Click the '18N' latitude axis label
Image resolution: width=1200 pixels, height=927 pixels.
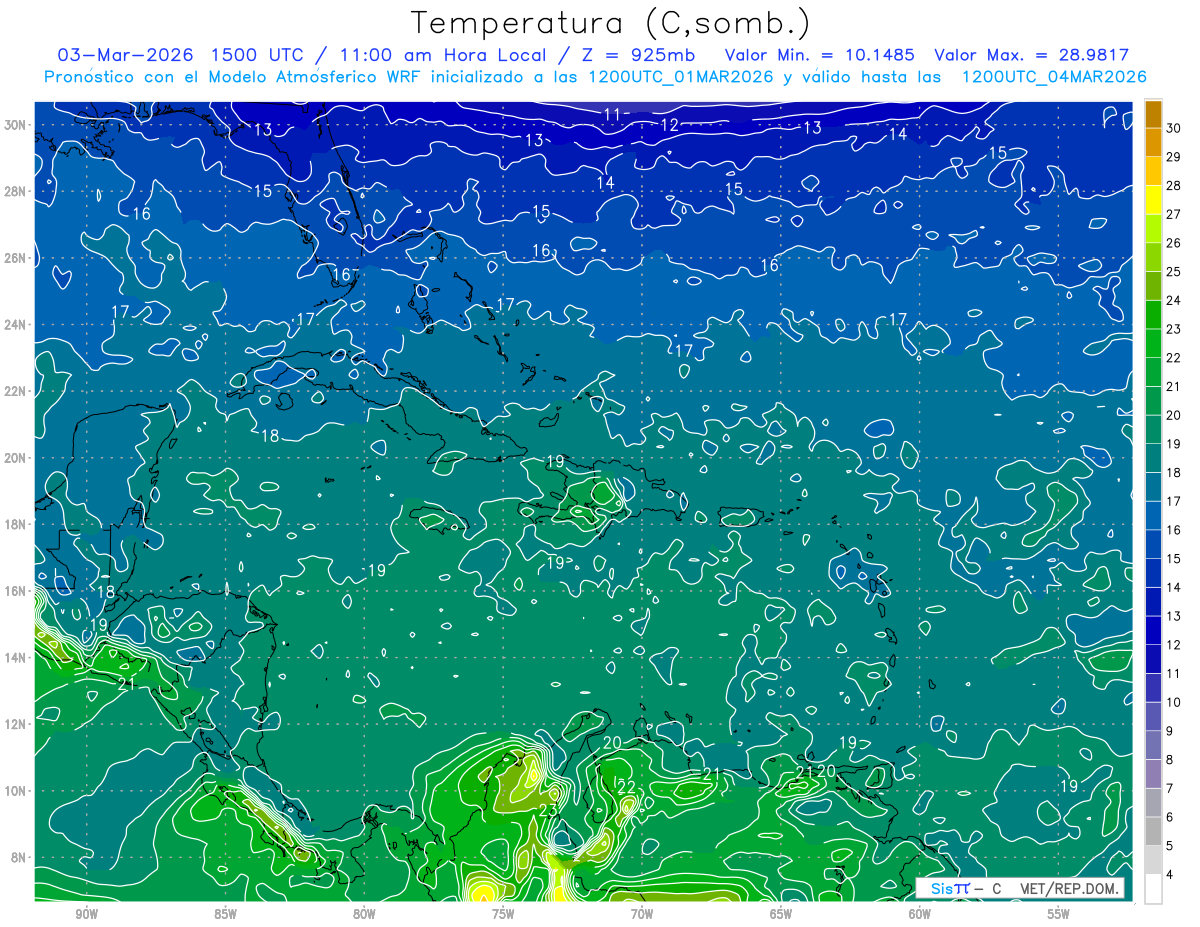click(x=17, y=524)
